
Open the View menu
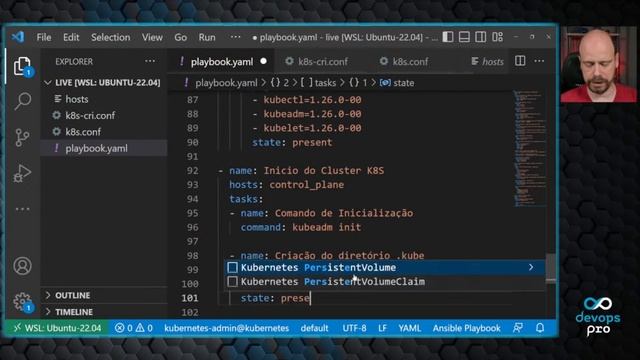152,37
